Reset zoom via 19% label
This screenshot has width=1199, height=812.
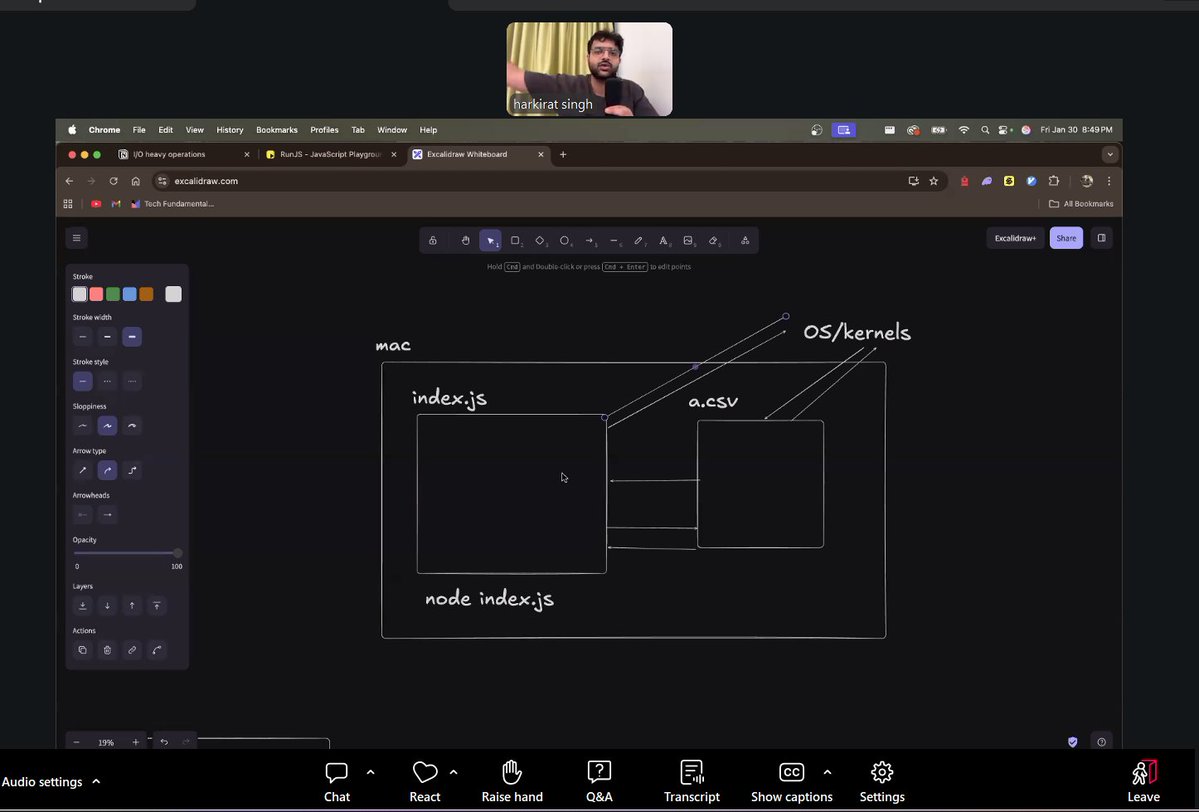pos(106,742)
